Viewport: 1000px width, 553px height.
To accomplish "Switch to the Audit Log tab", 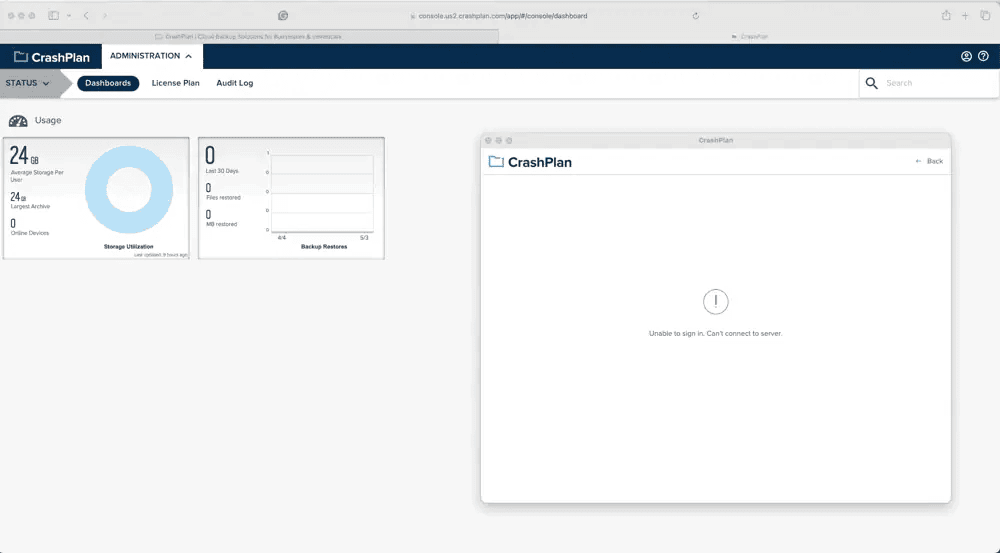I will [235, 83].
